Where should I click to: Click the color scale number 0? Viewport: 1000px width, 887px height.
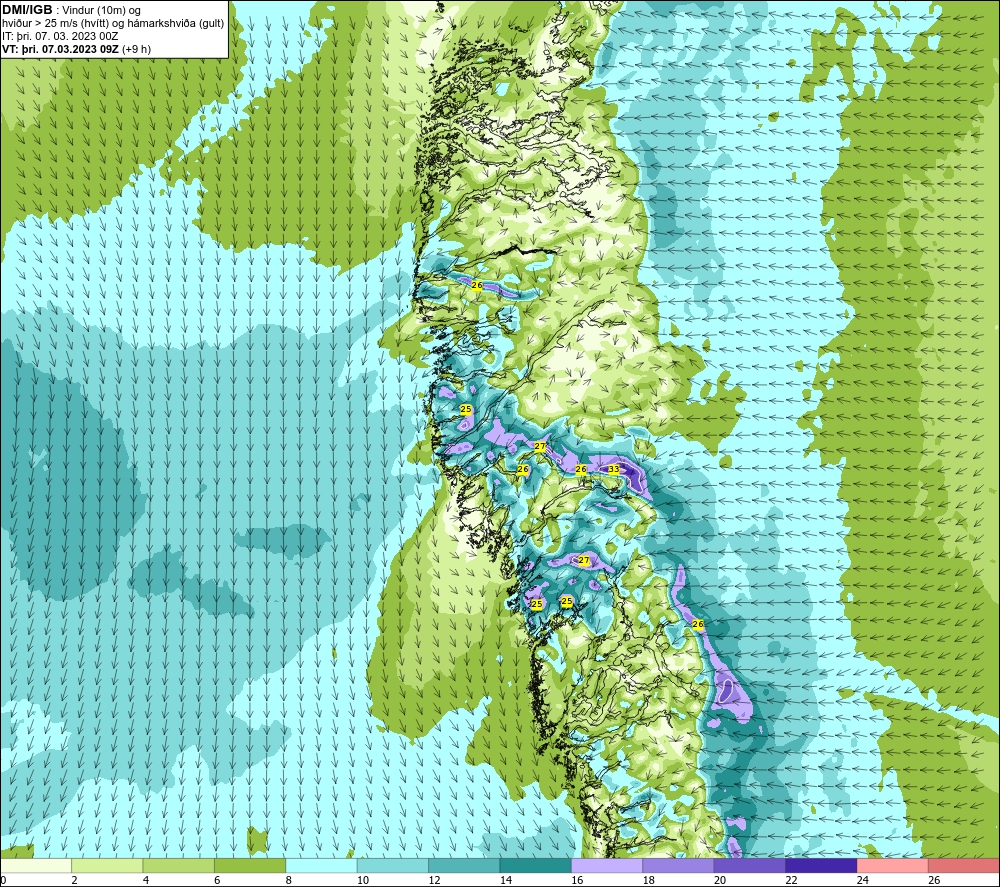tap(3, 880)
